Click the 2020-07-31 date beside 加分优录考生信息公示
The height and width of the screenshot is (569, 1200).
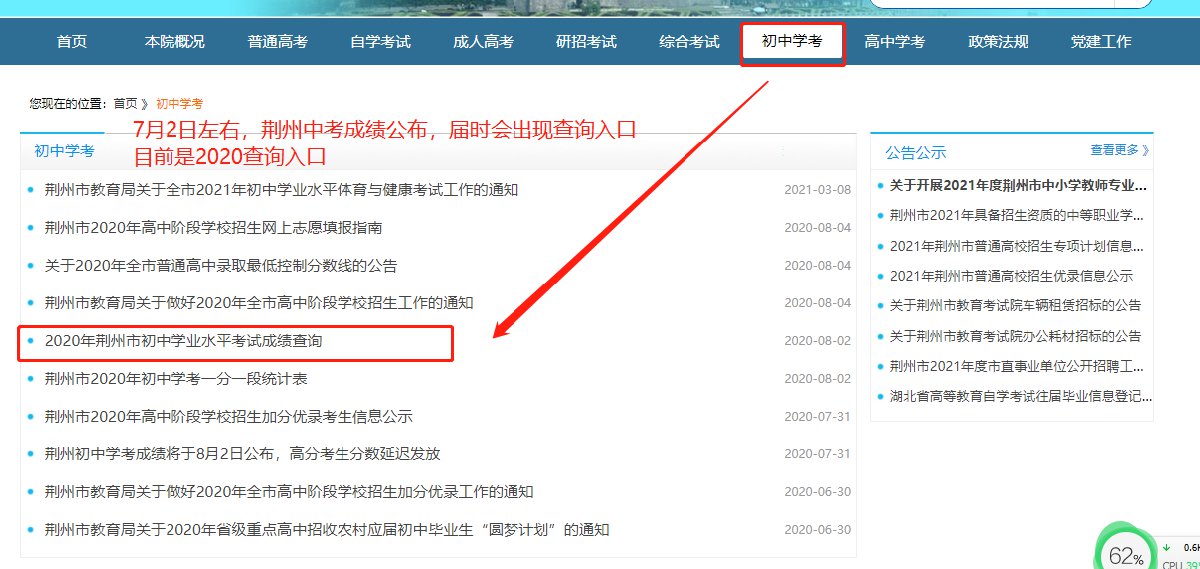[x=818, y=417]
